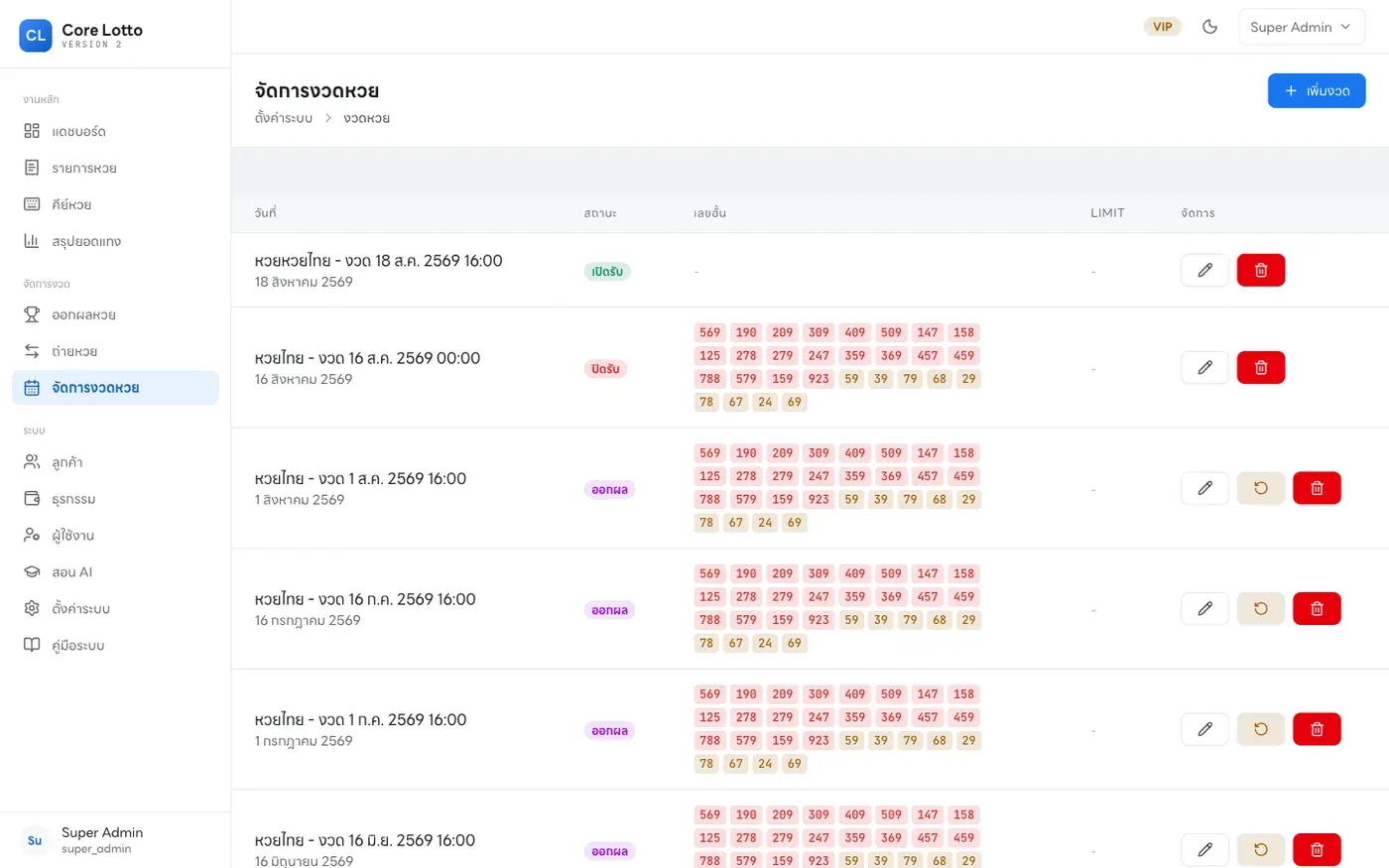Toggle dark mode with the moon icon
The image size is (1389, 868).
[x=1209, y=27]
